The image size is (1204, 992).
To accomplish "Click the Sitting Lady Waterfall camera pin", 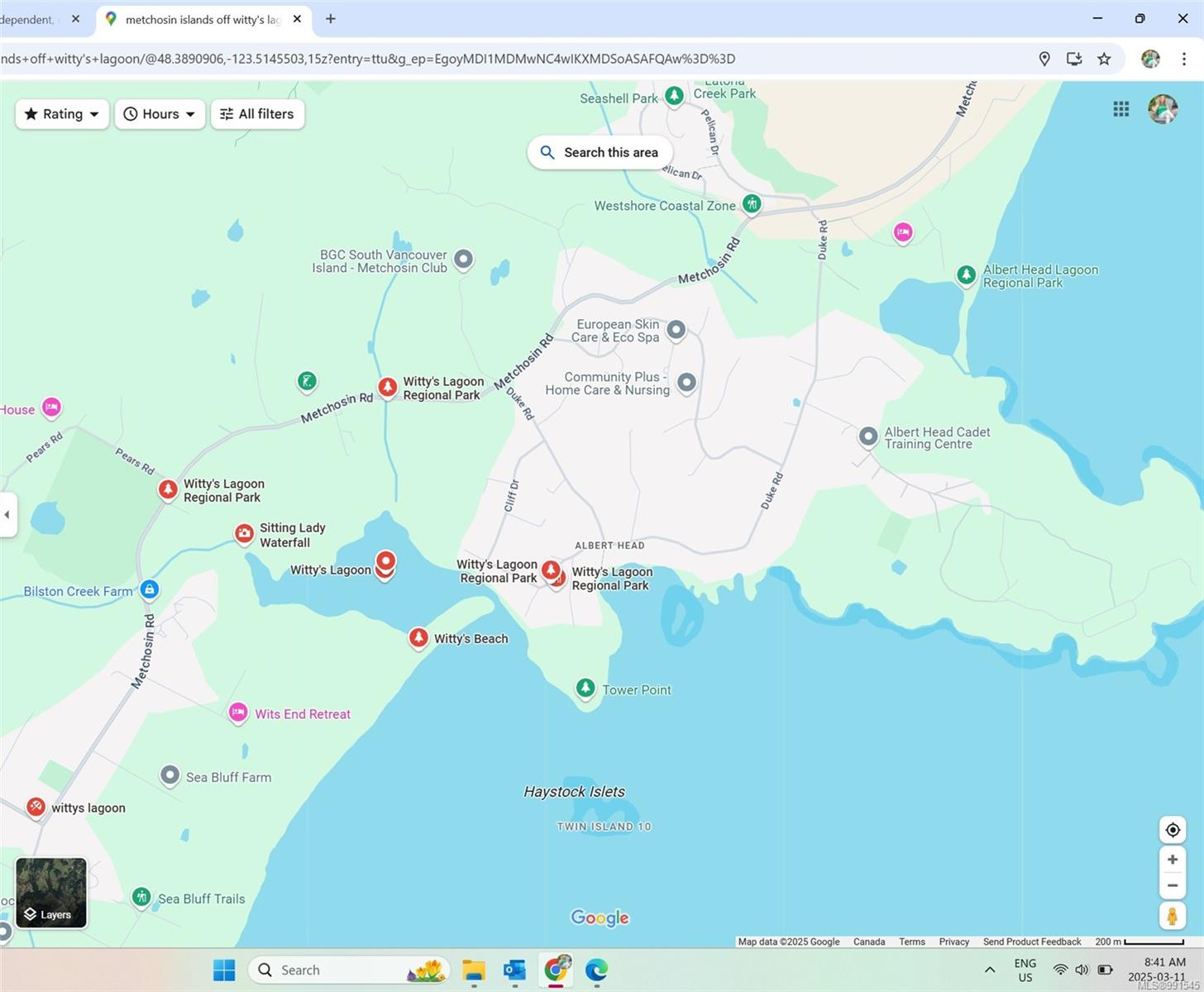I will pyautogui.click(x=244, y=533).
